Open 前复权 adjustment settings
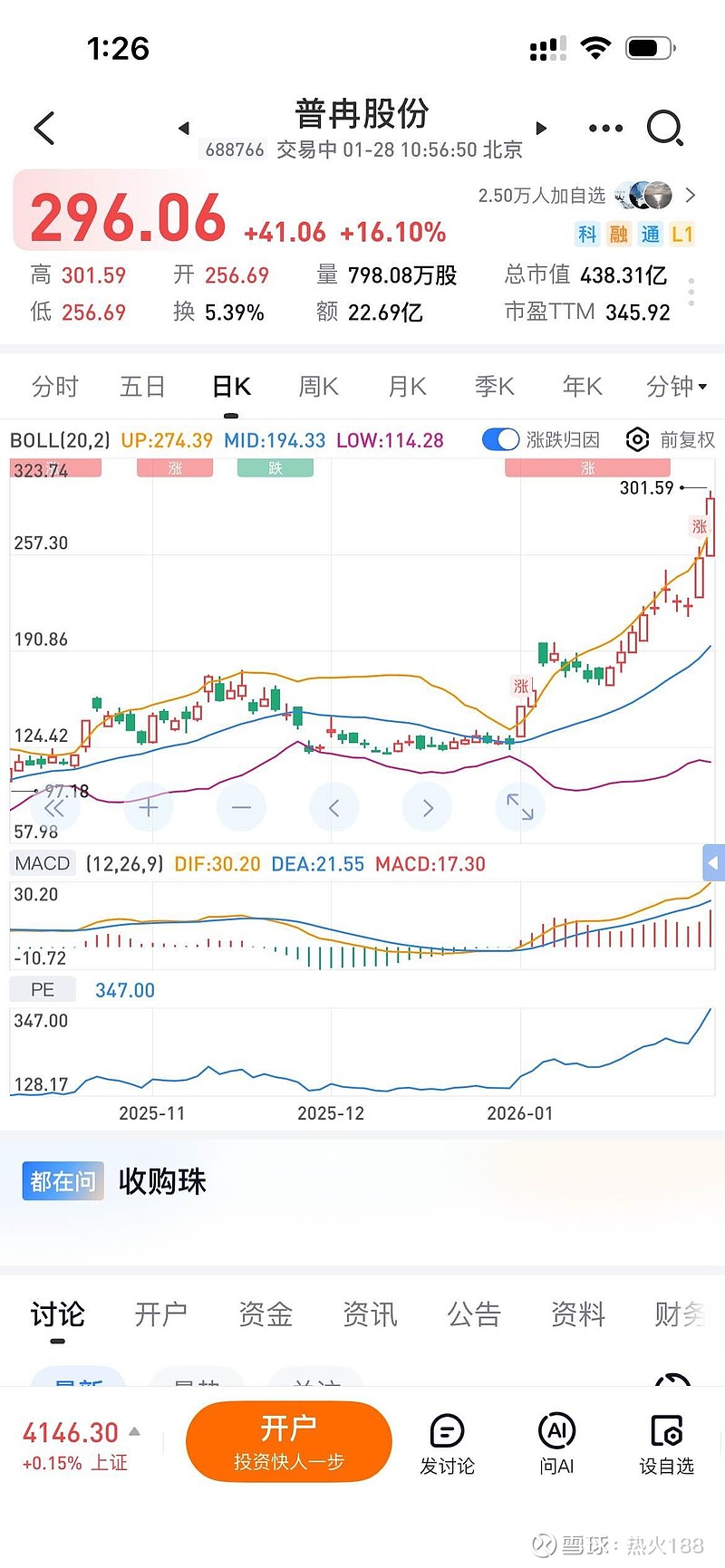This screenshot has height=1568, width=725. point(671,440)
